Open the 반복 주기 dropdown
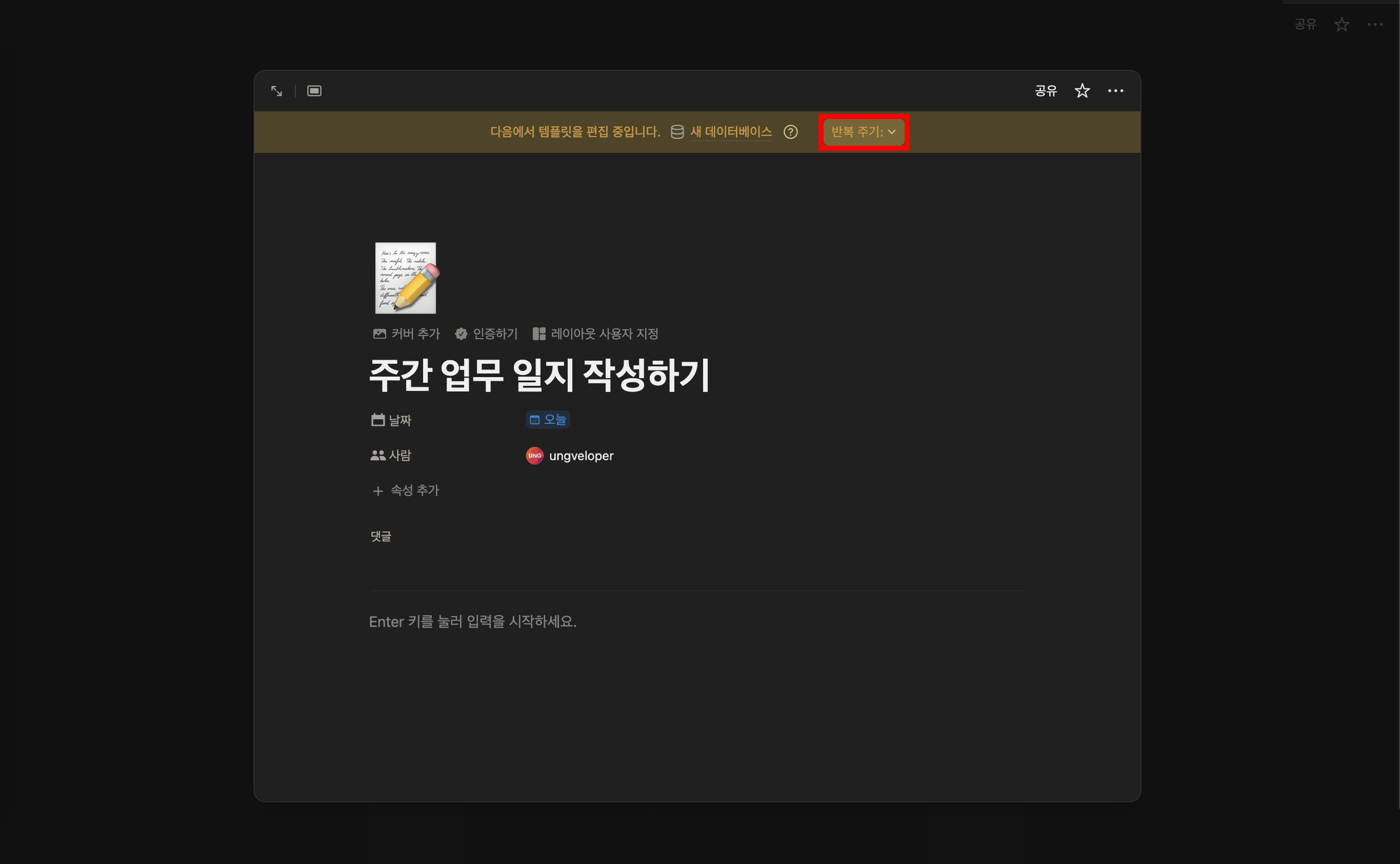Viewport: 1400px width, 864px height. 863,132
